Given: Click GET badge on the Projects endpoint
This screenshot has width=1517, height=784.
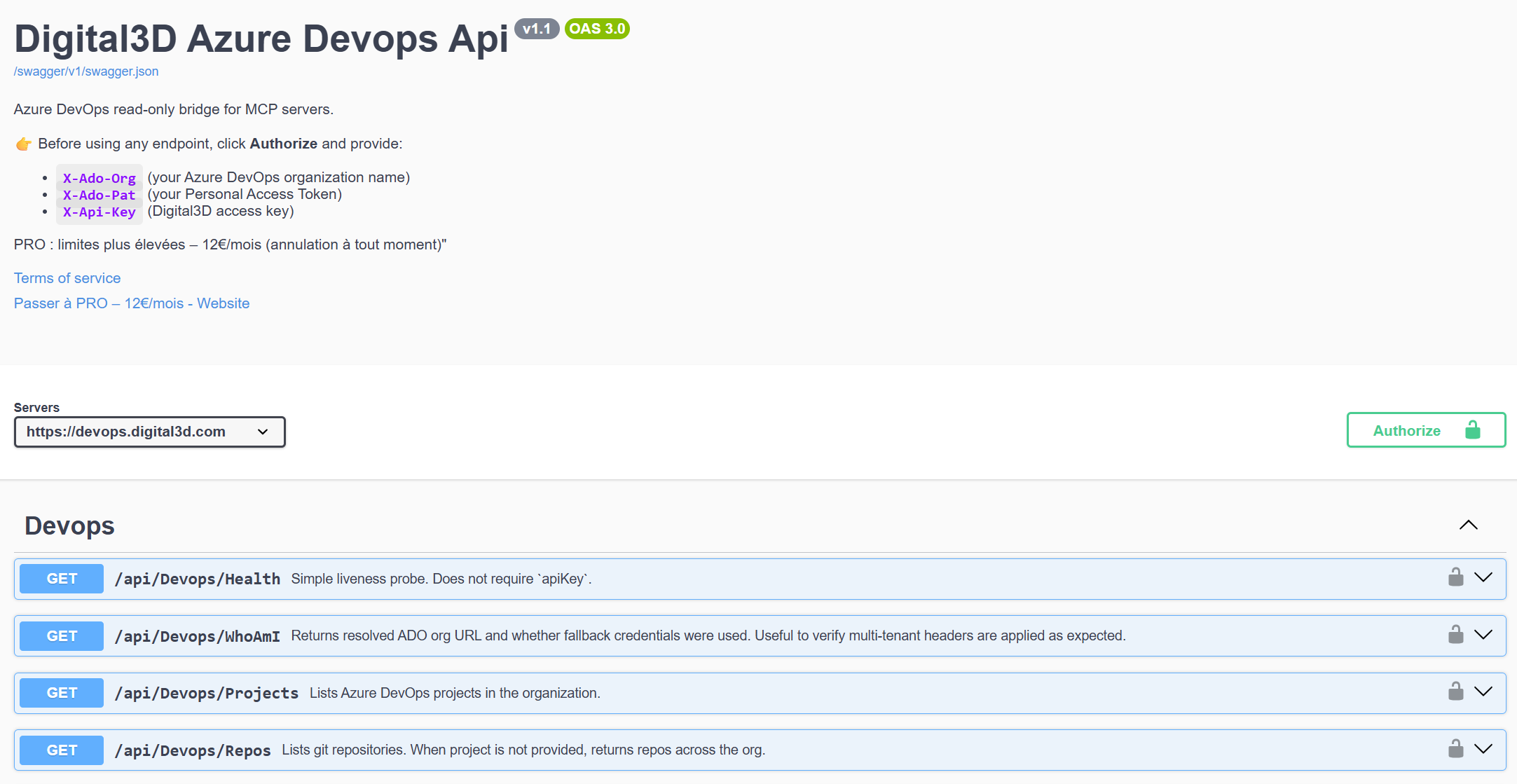Looking at the screenshot, I should pyautogui.click(x=61, y=692).
